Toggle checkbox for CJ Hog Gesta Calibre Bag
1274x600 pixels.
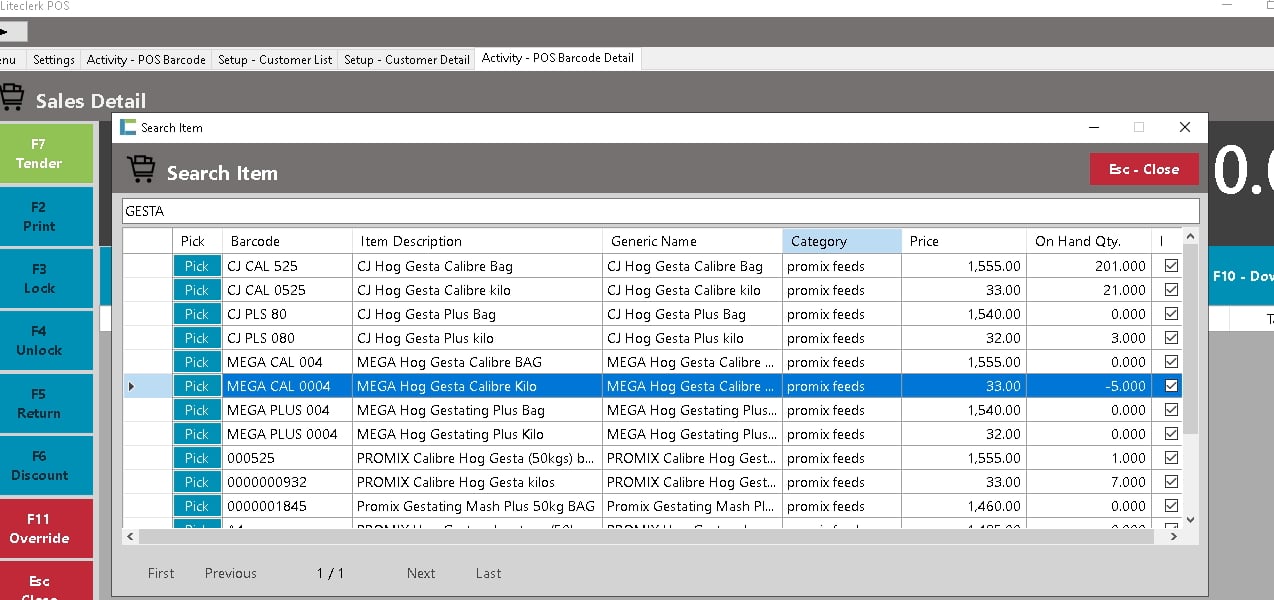coord(1171,266)
